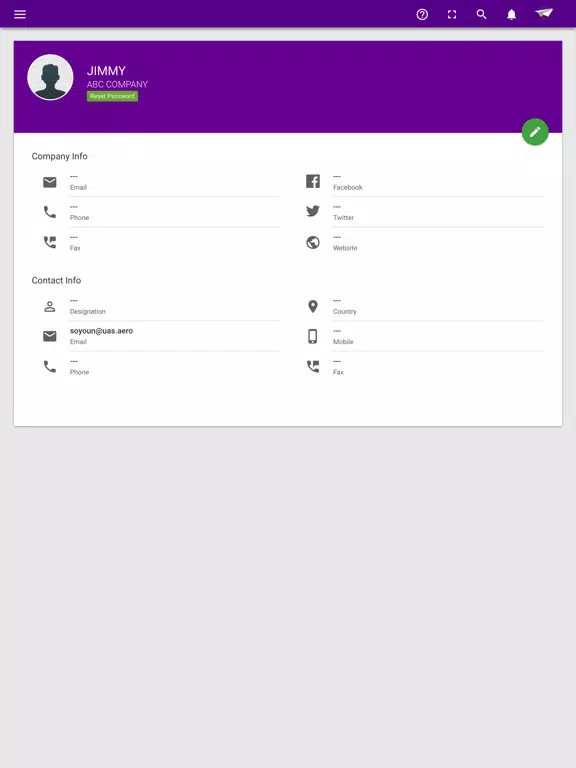Select Jimmy's profile avatar picture
The image size is (576, 768).
tap(50, 77)
